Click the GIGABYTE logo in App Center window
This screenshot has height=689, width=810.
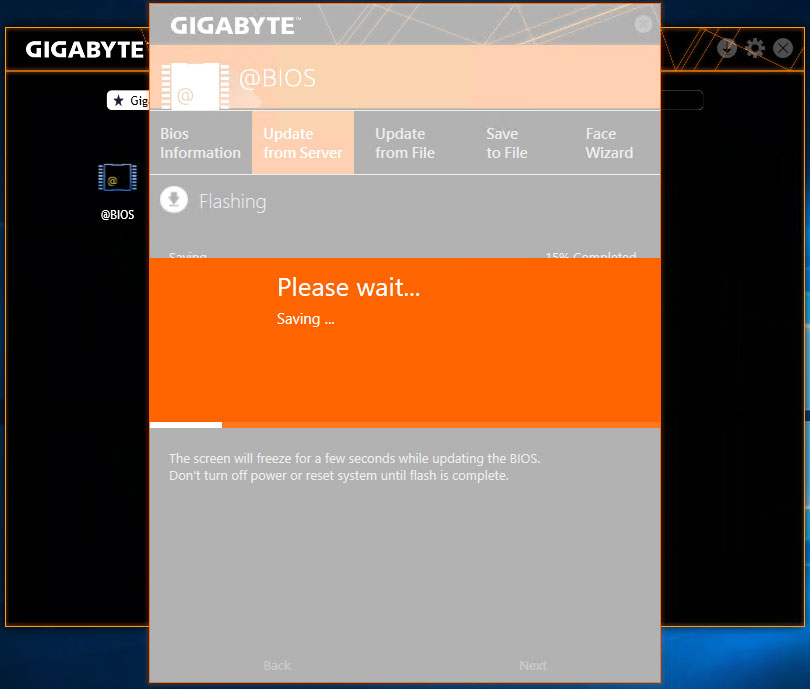point(85,50)
